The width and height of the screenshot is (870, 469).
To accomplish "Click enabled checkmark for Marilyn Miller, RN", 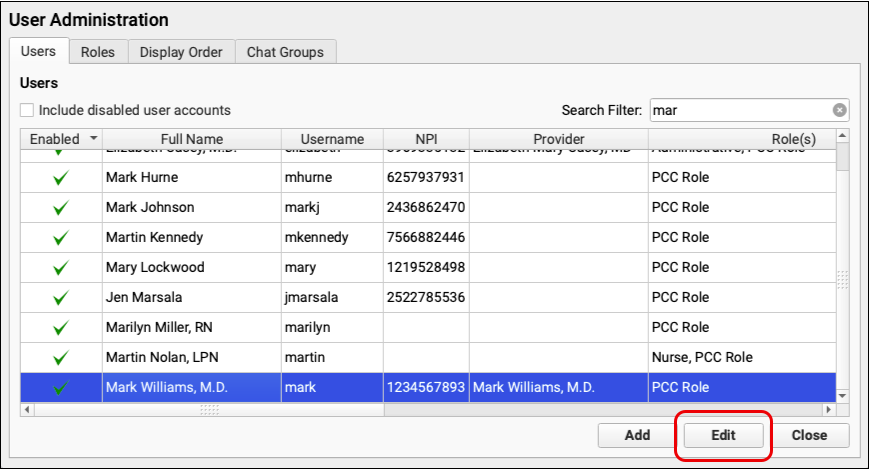I will (60, 328).
